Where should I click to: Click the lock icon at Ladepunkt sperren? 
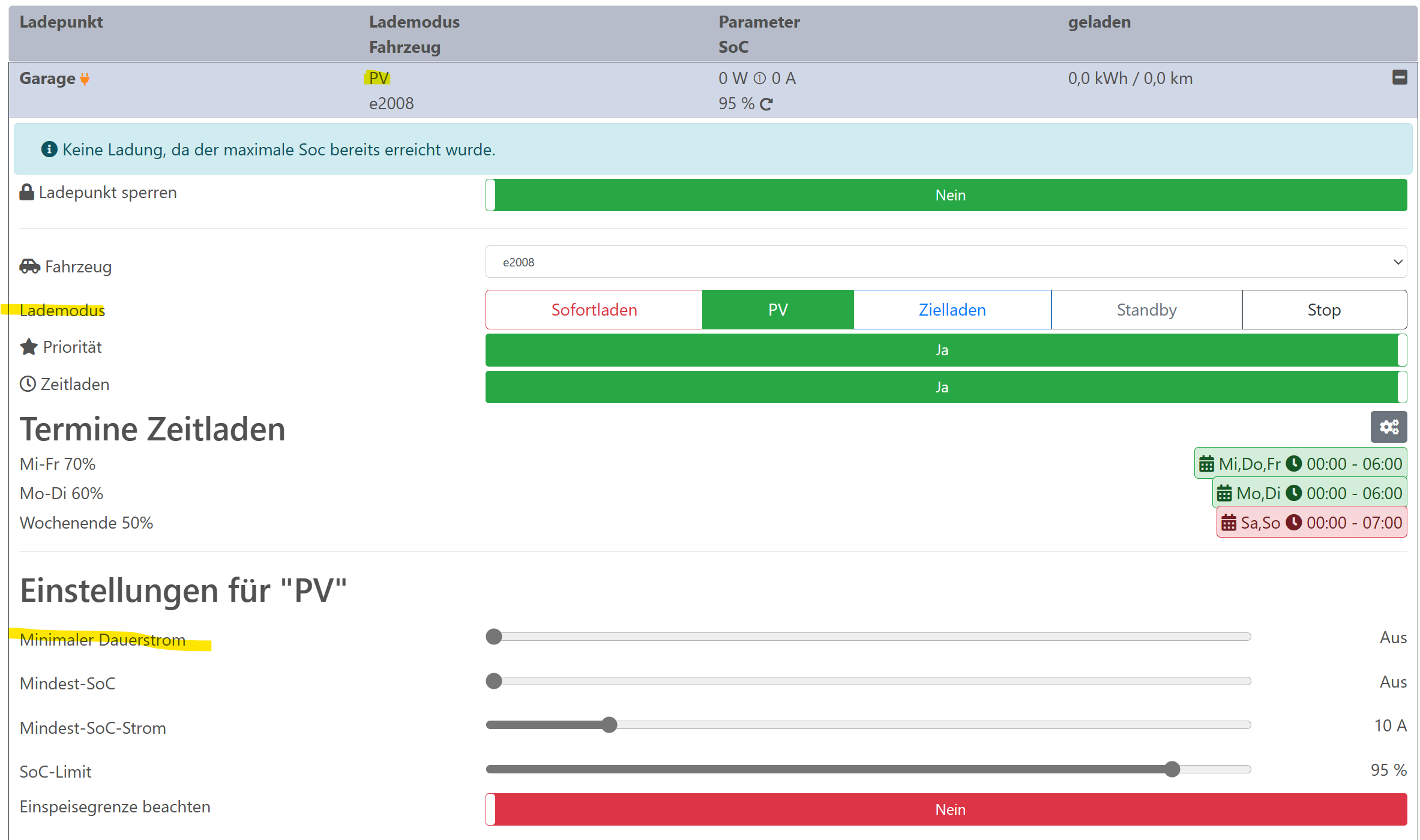pyautogui.click(x=26, y=193)
